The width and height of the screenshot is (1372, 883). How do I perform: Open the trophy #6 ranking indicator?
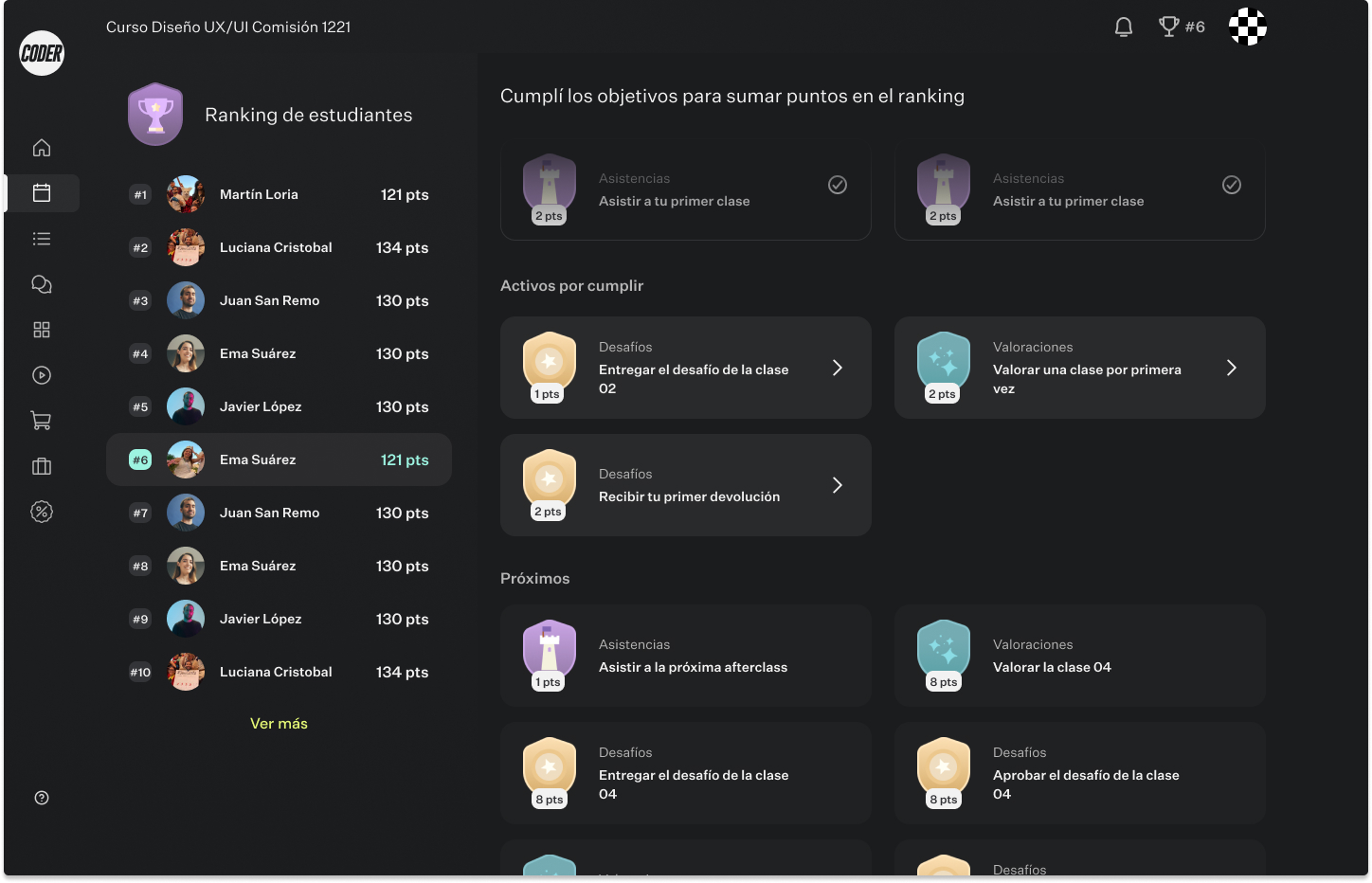point(1182,27)
